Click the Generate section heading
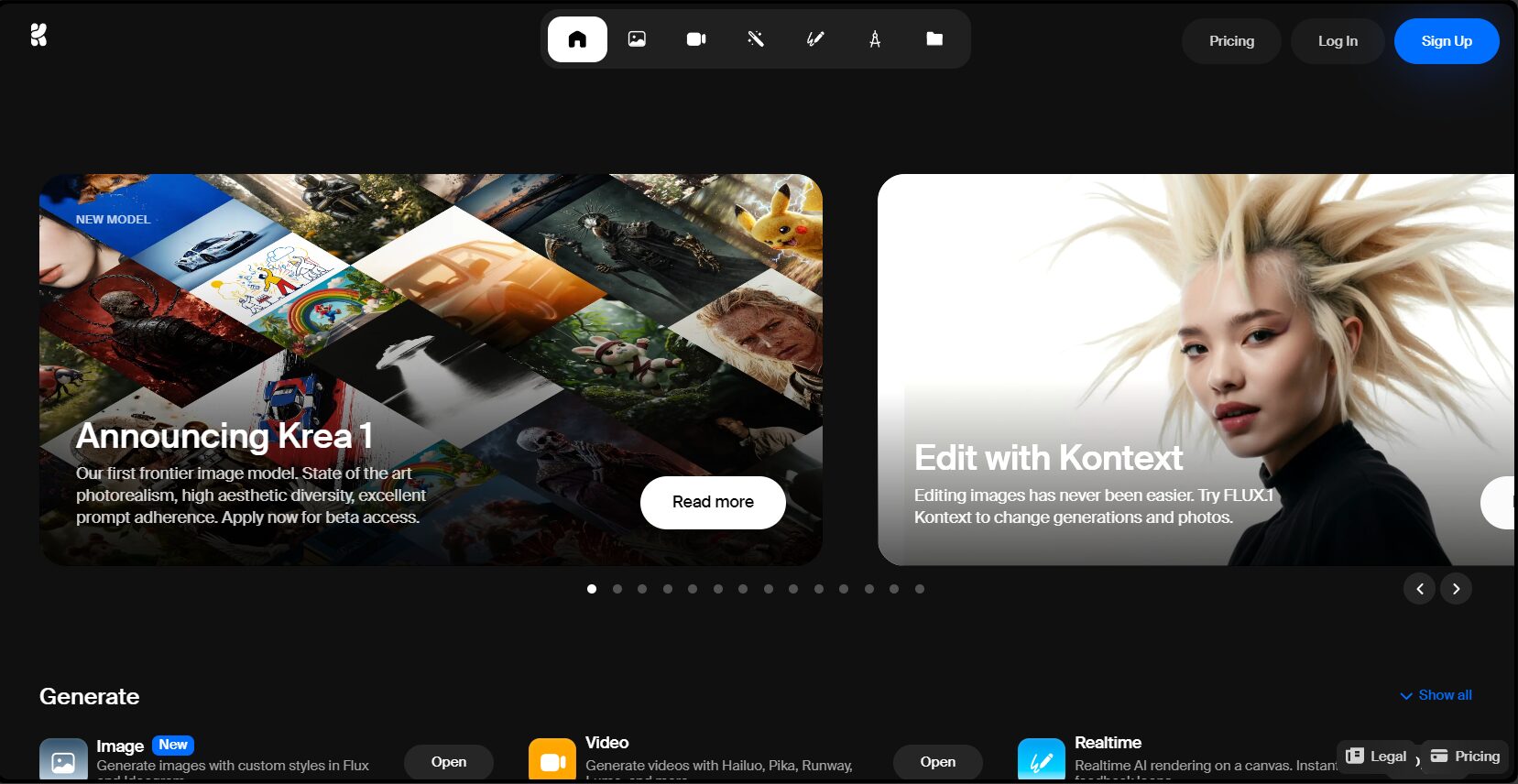The width and height of the screenshot is (1518, 784). point(89,696)
